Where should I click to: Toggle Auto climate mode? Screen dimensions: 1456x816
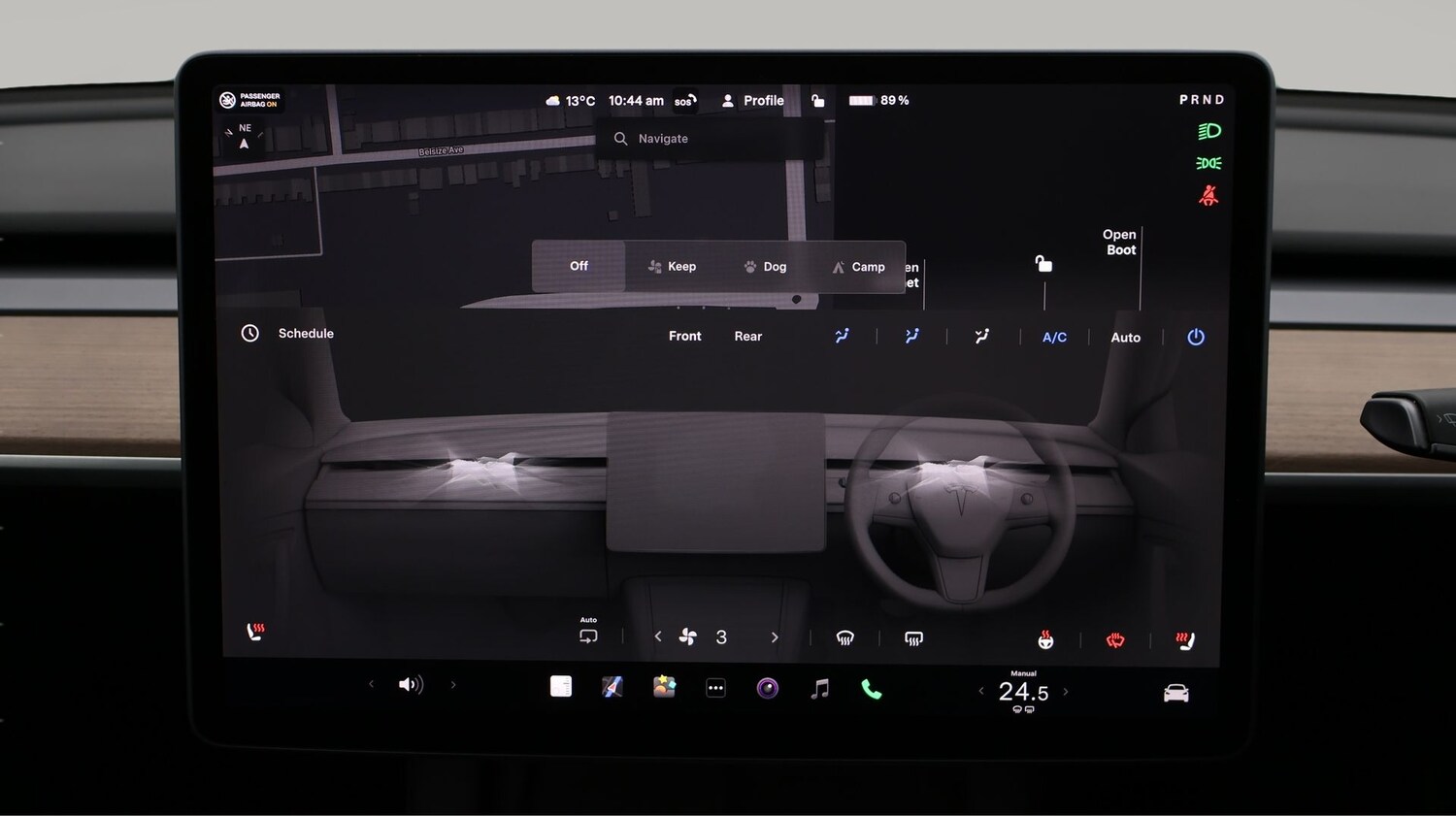(1125, 337)
